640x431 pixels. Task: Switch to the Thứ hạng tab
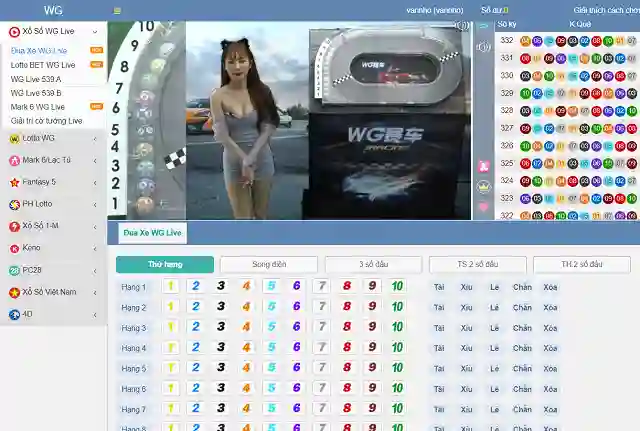point(165,264)
